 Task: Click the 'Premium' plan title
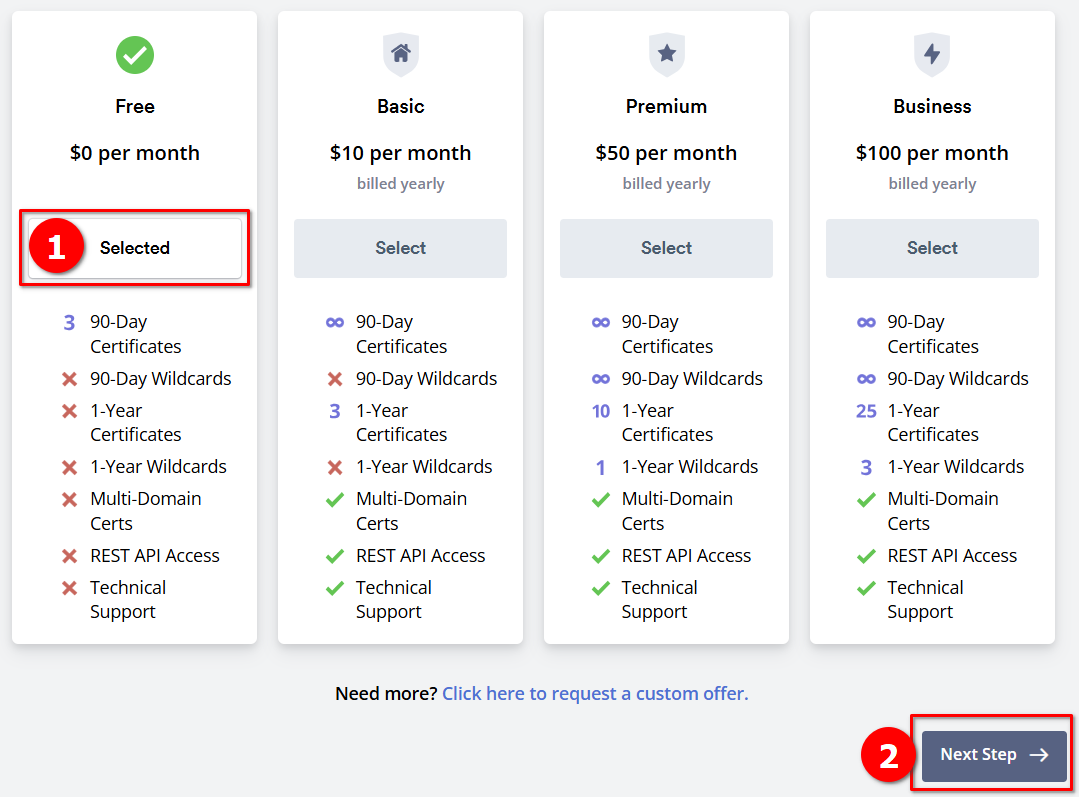click(666, 107)
